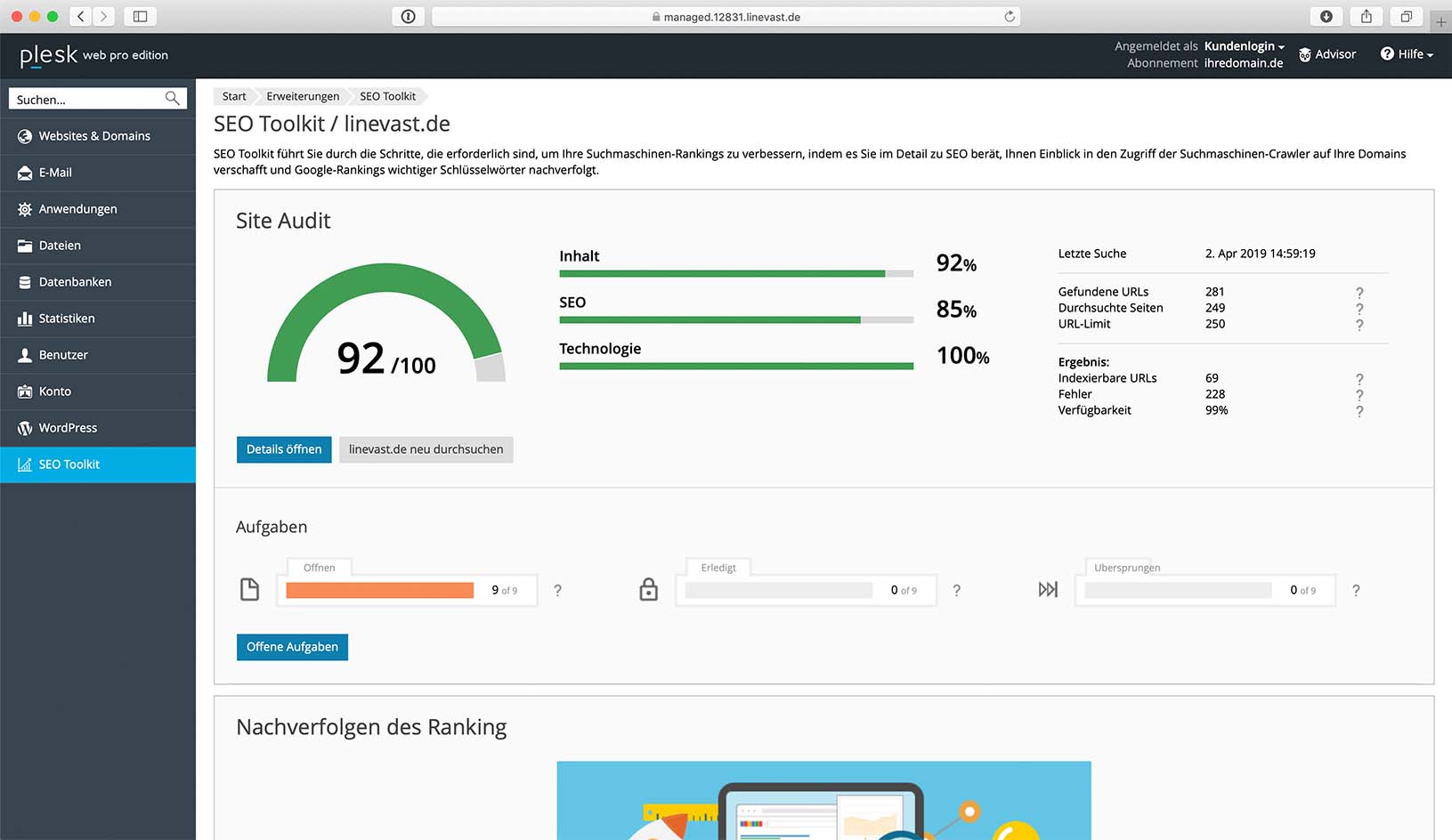Screen dimensions: 1452x840
Task: Open the browser downloads icon
Action: click(1326, 16)
